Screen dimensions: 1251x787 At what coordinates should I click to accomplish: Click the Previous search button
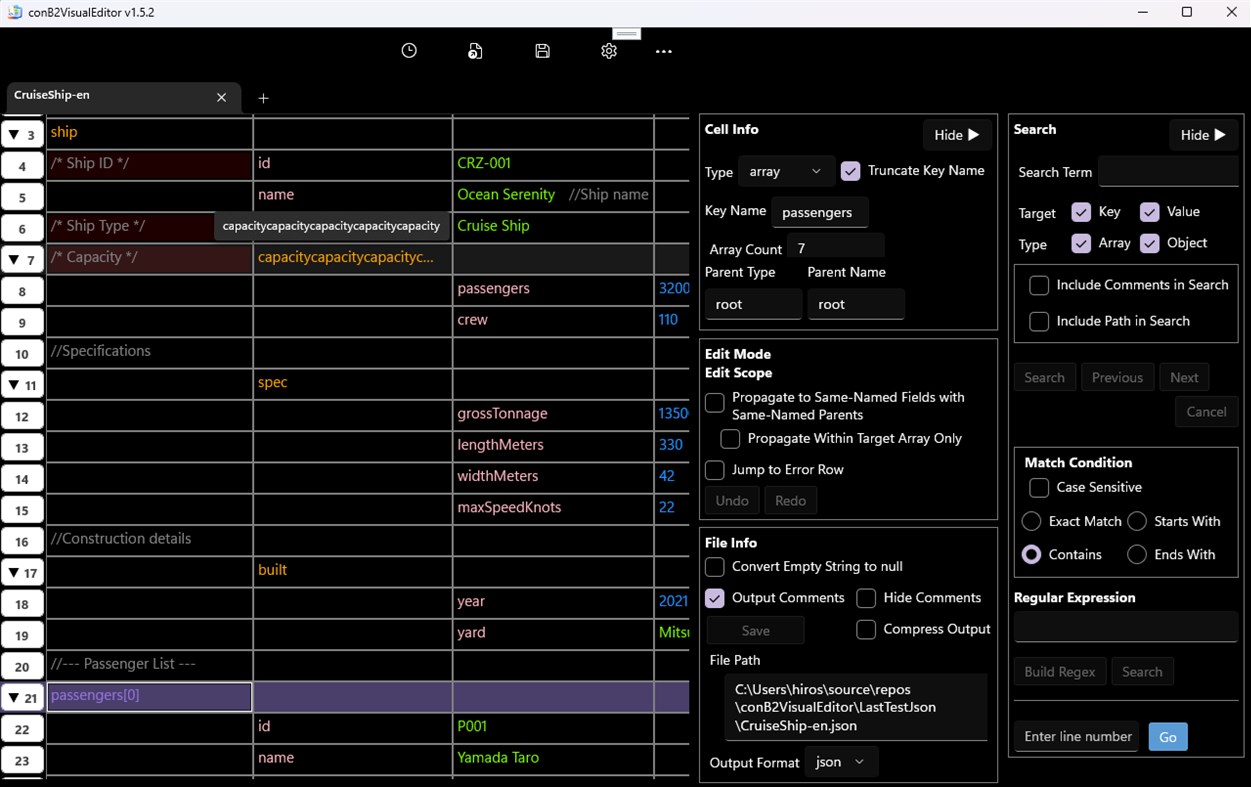(1117, 378)
